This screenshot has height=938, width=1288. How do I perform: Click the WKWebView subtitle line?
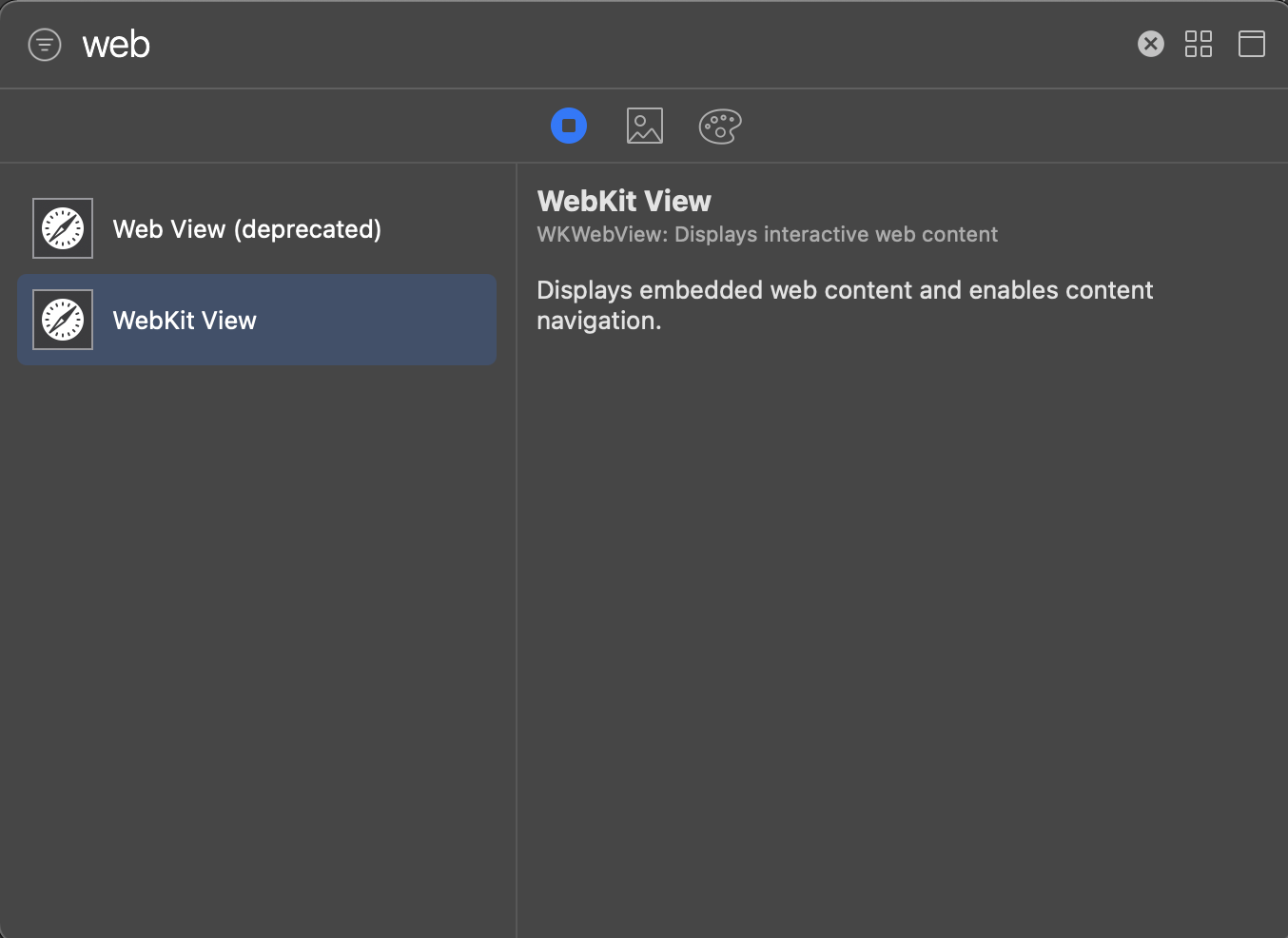click(767, 234)
